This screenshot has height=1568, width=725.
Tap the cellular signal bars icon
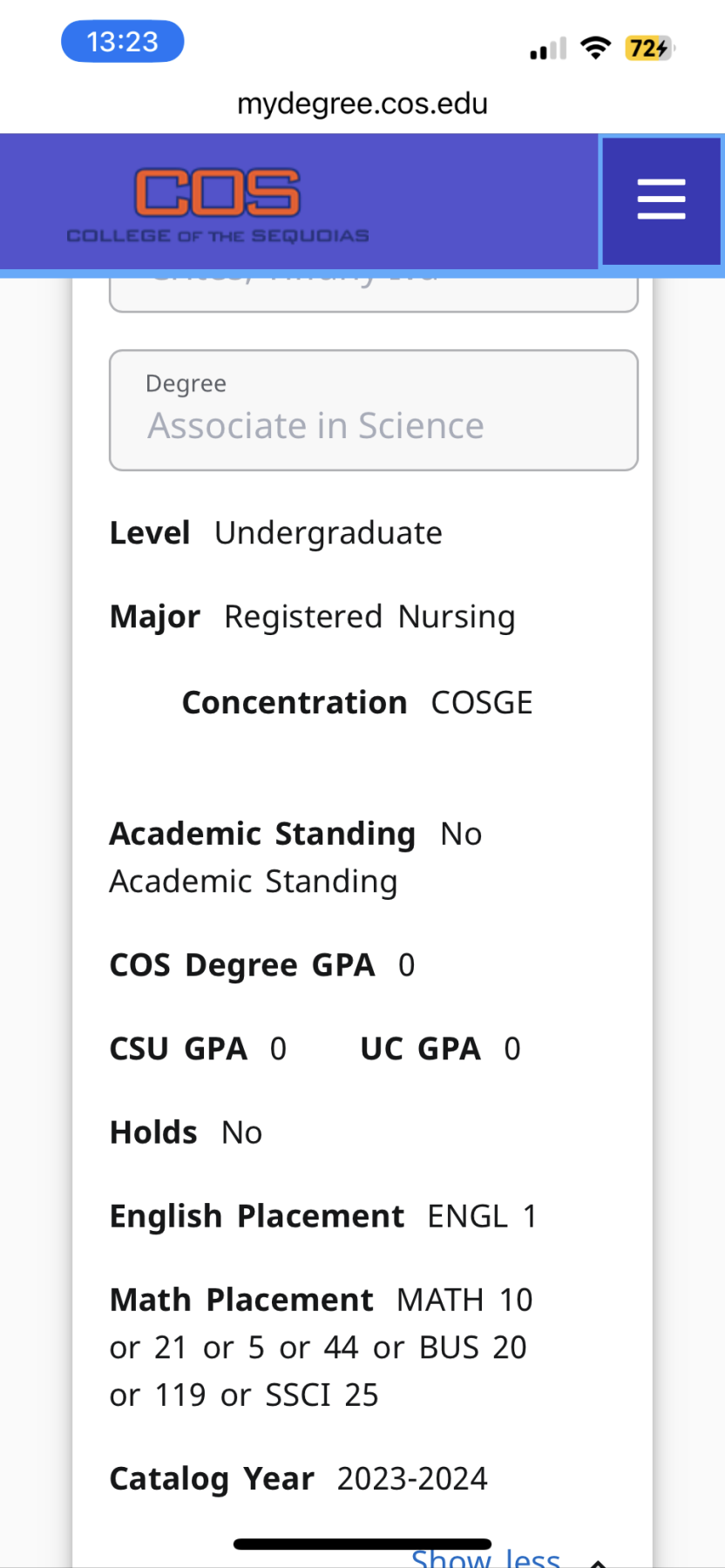[548, 49]
